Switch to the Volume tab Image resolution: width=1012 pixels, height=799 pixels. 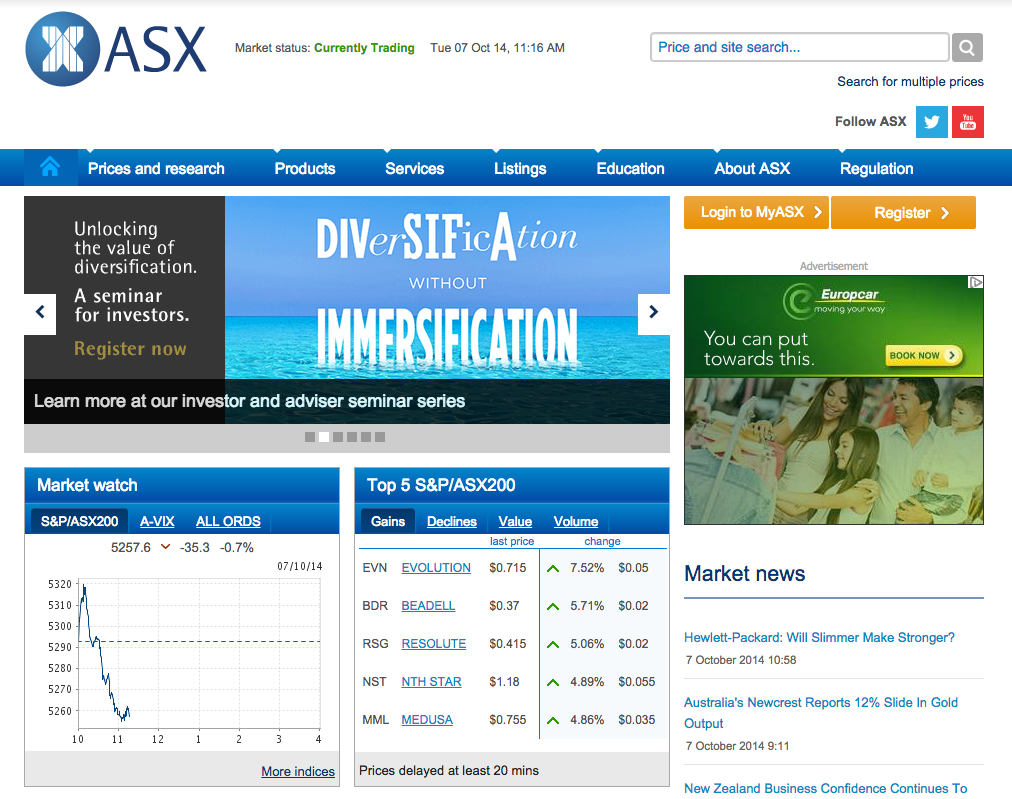pos(576,521)
